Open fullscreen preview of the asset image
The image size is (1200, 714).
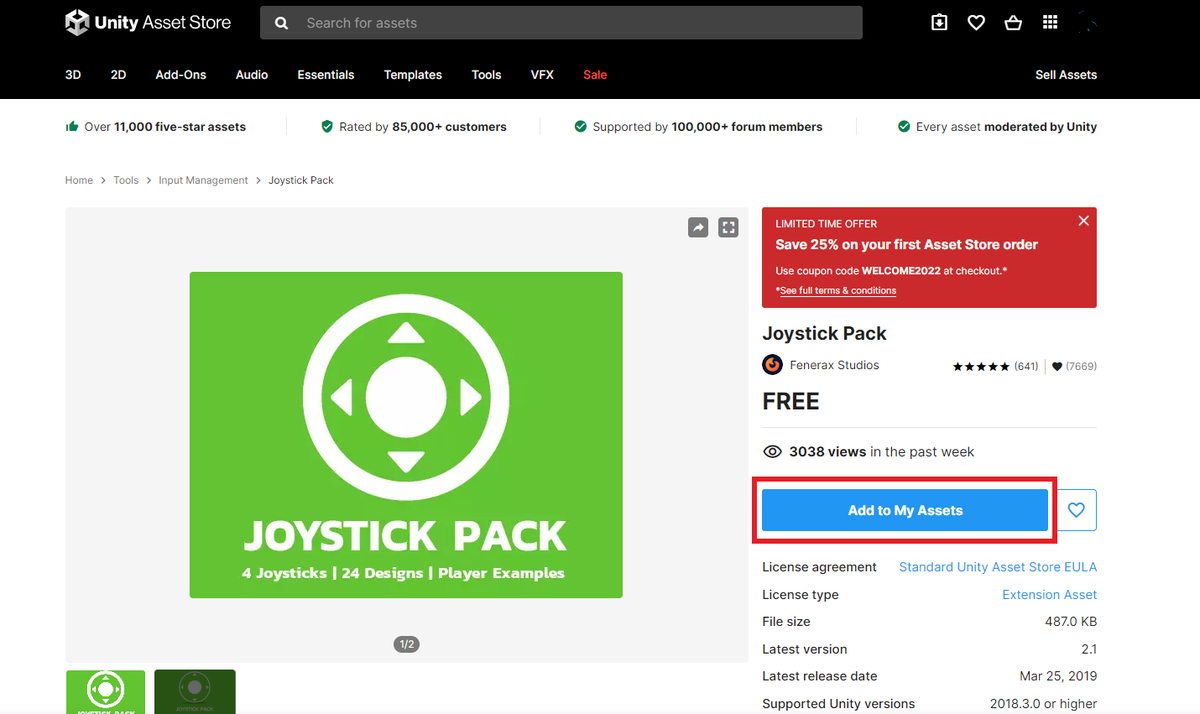point(728,227)
